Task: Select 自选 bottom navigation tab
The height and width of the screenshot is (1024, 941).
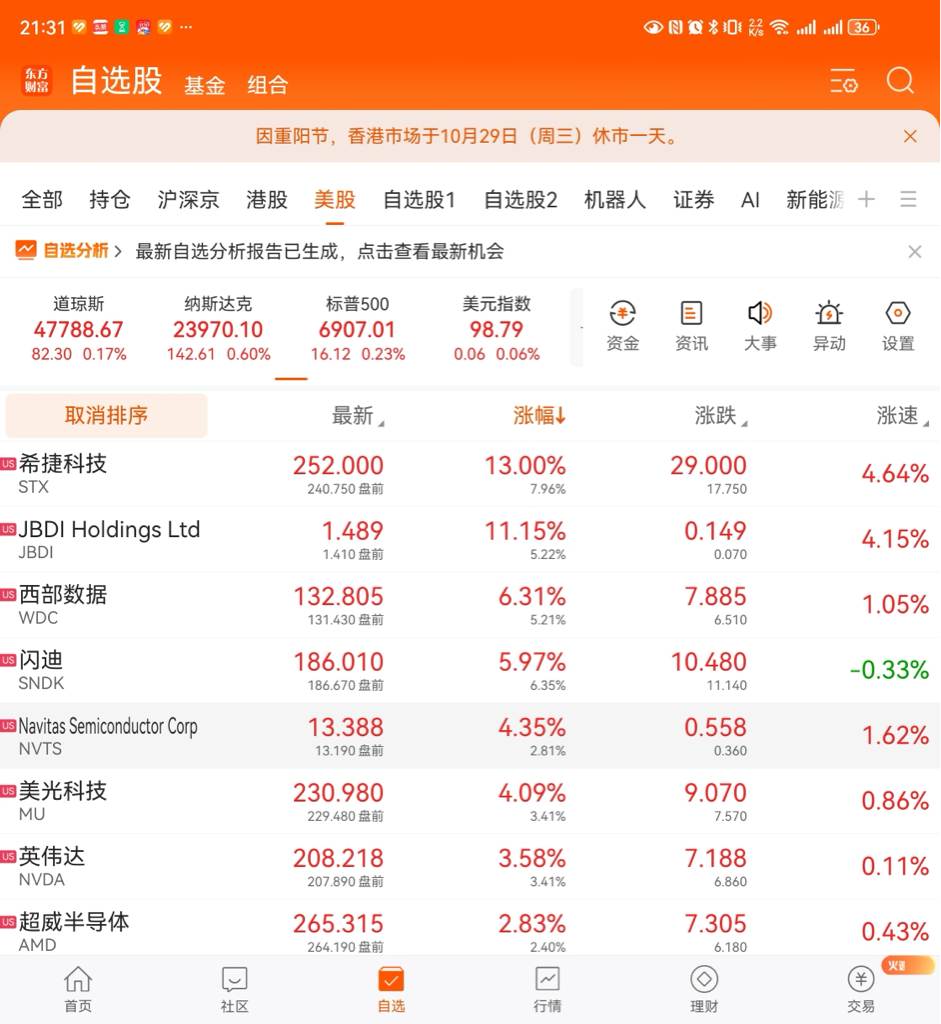Action: coord(391,989)
